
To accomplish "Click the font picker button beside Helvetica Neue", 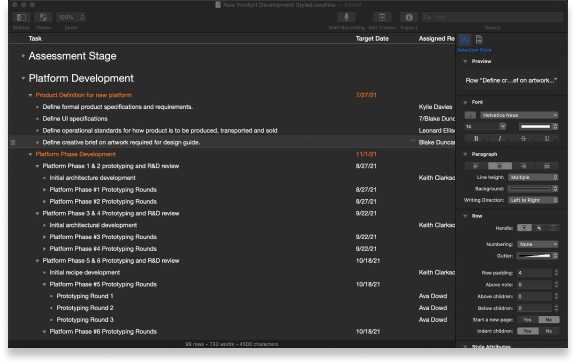I will point(470,115).
